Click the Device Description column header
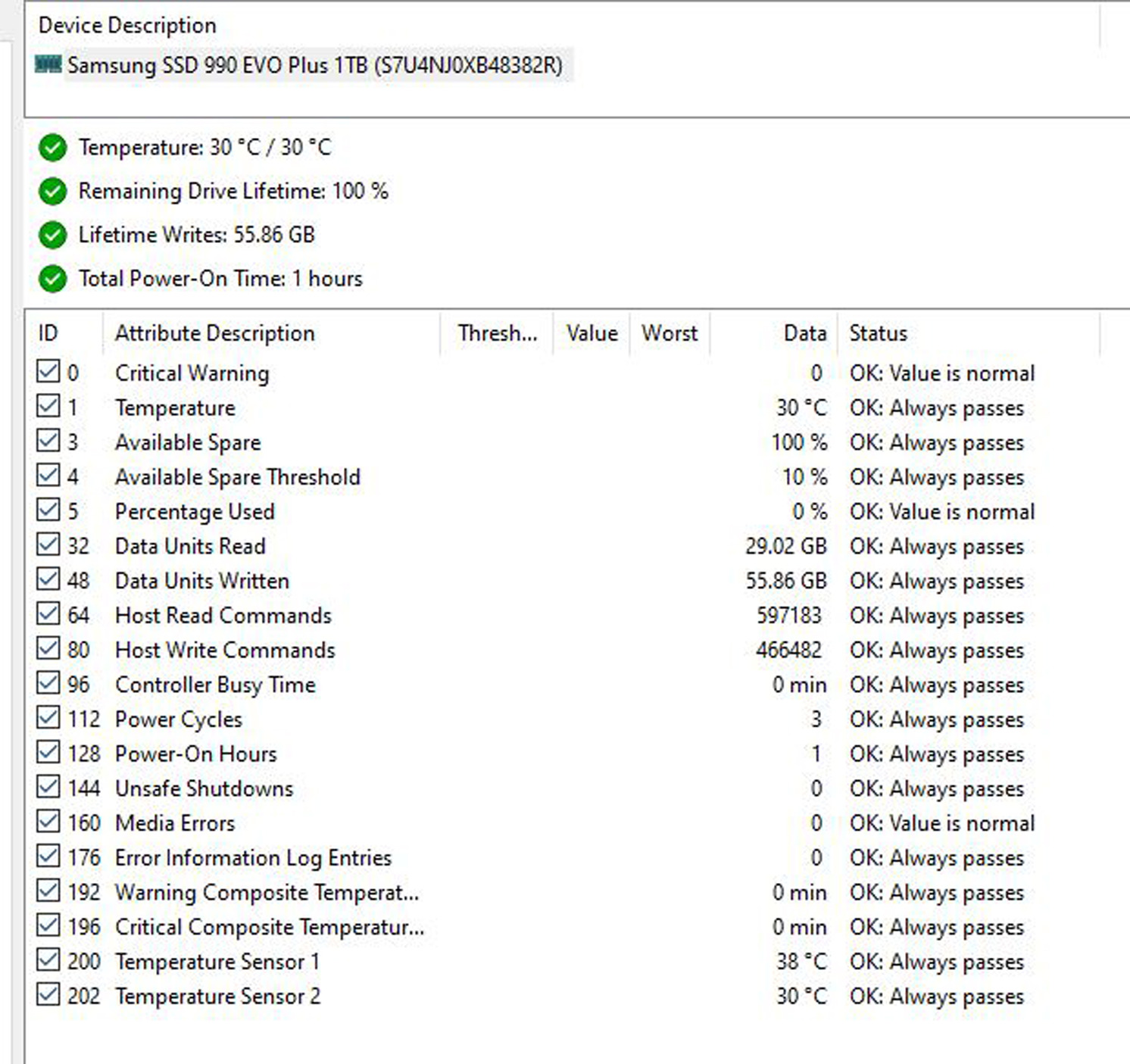The width and height of the screenshot is (1130, 1064). click(x=562, y=25)
